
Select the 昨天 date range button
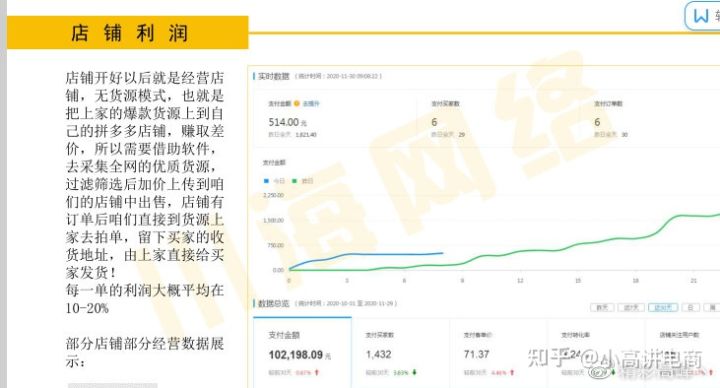pyautogui.click(x=602, y=308)
